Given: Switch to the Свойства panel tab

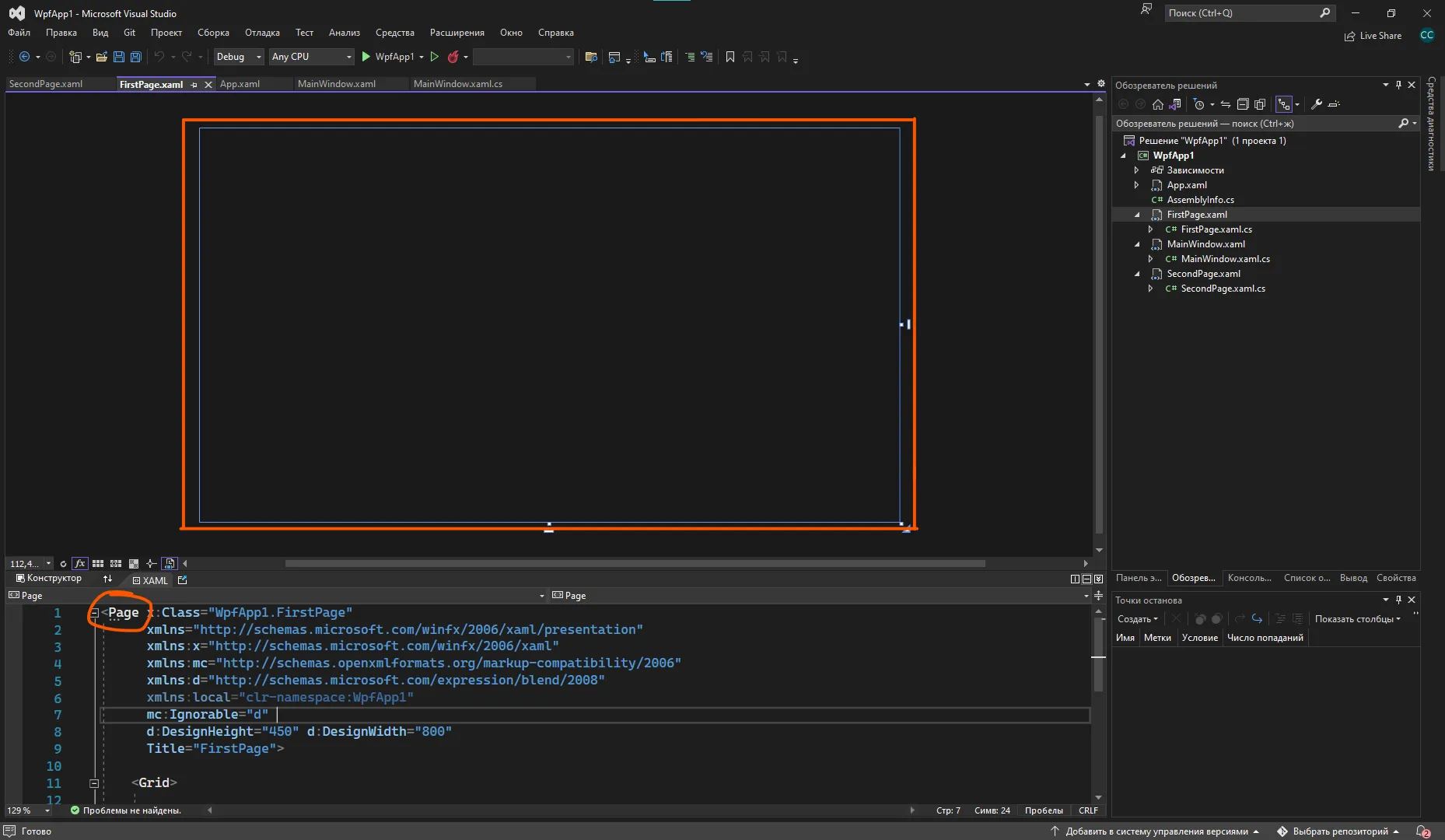Looking at the screenshot, I should tap(1396, 578).
